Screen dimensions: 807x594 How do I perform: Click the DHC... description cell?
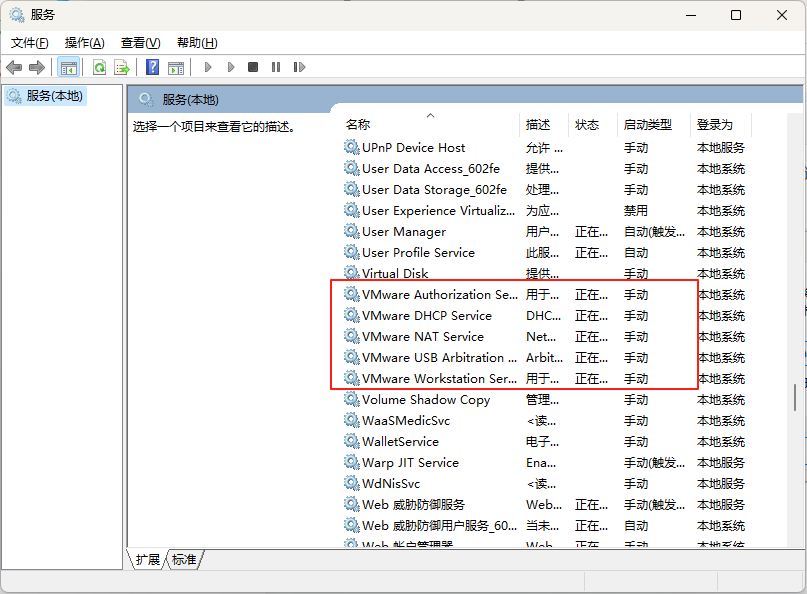[x=543, y=316]
